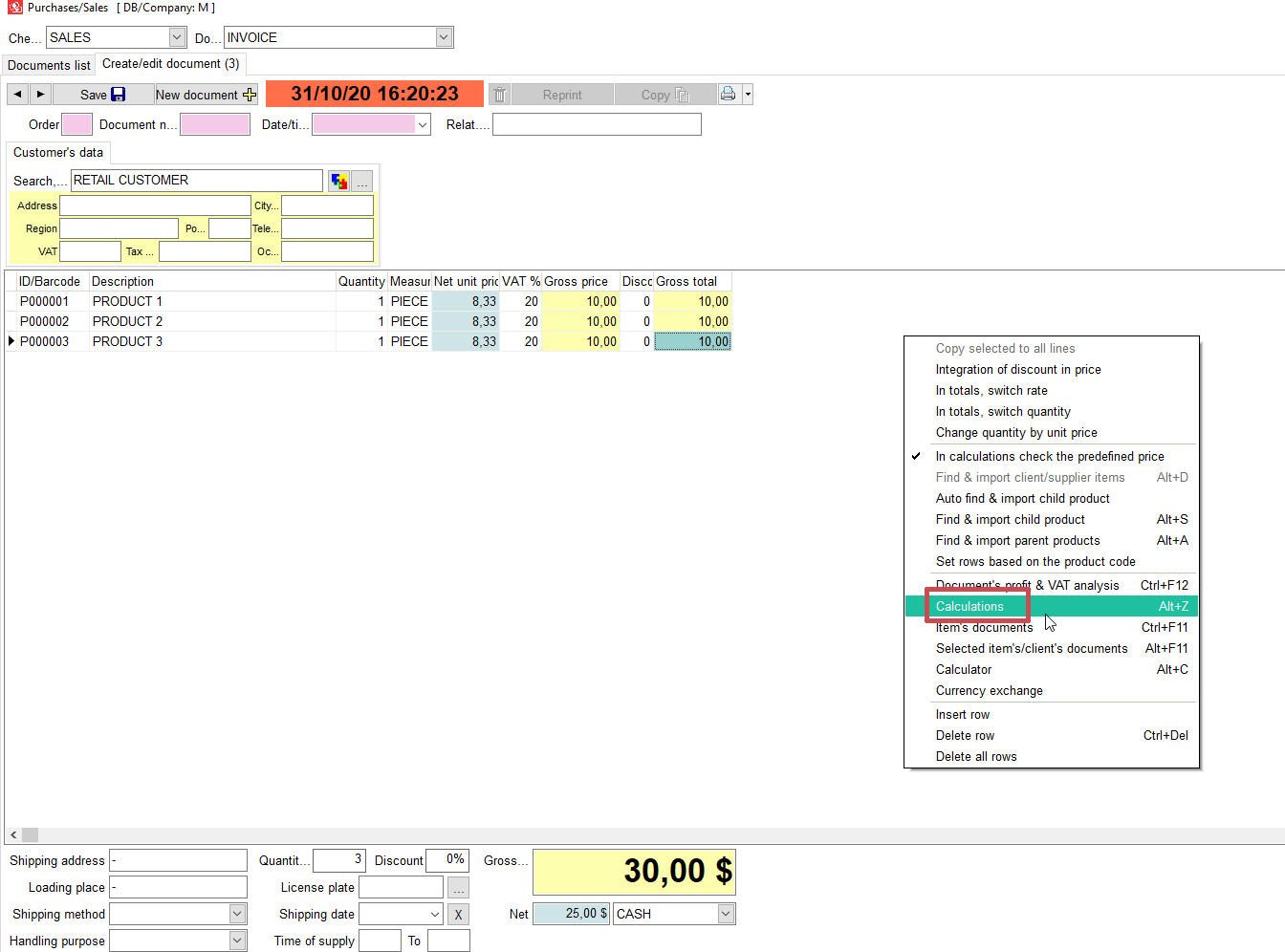Click the P000003 row indicator arrow

(11, 341)
